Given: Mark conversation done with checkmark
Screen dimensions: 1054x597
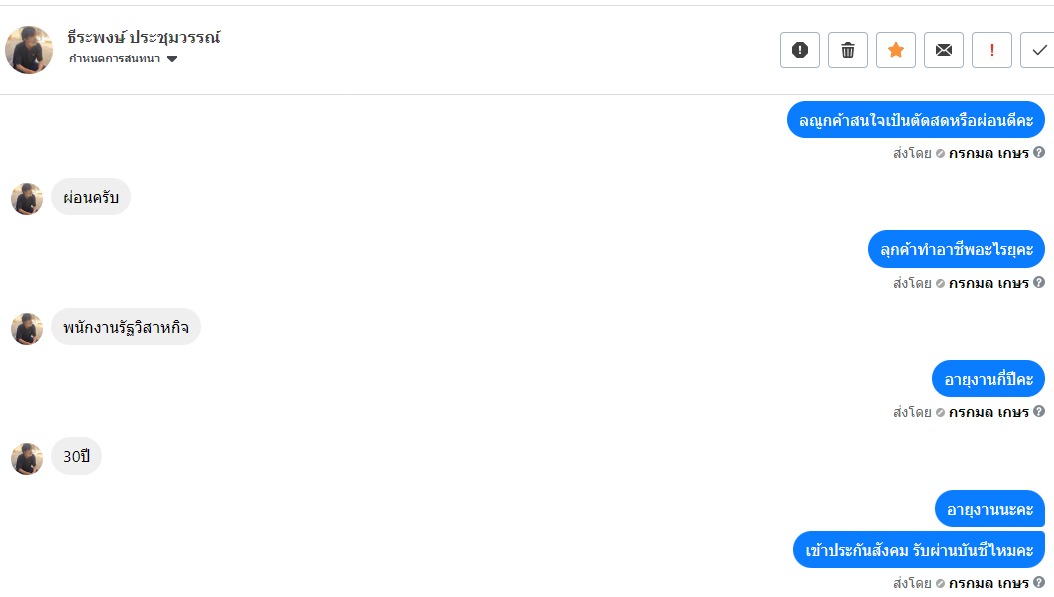Looking at the screenshot, I should 1038,50.
